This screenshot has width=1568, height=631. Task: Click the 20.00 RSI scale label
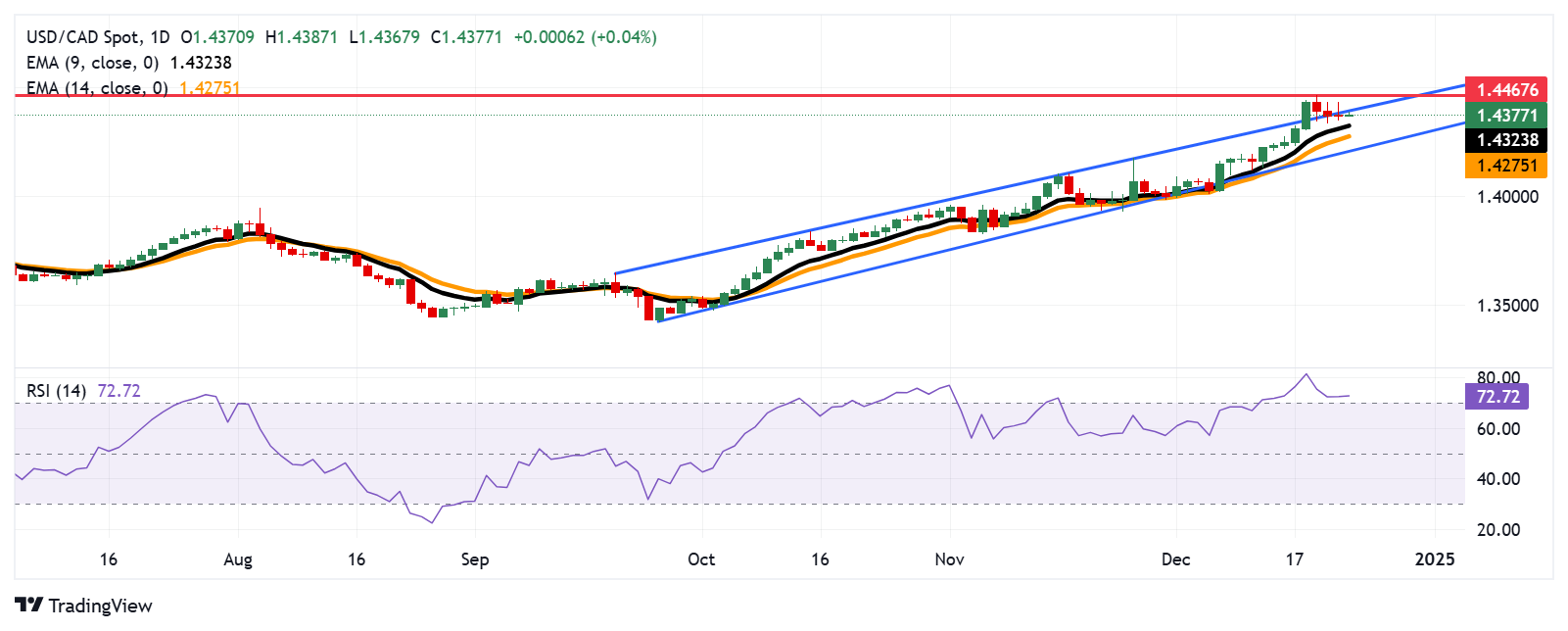[x=1498, y=530]
